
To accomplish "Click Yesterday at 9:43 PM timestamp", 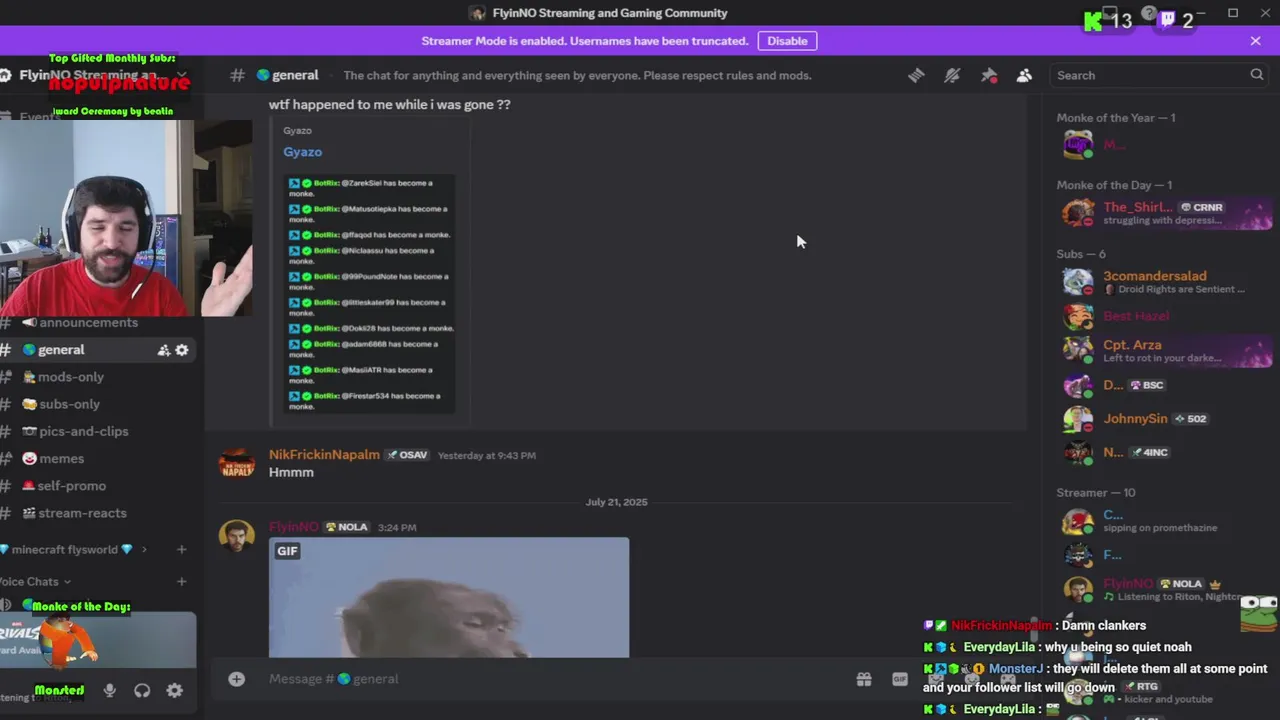I will click(x=487, y=456).
